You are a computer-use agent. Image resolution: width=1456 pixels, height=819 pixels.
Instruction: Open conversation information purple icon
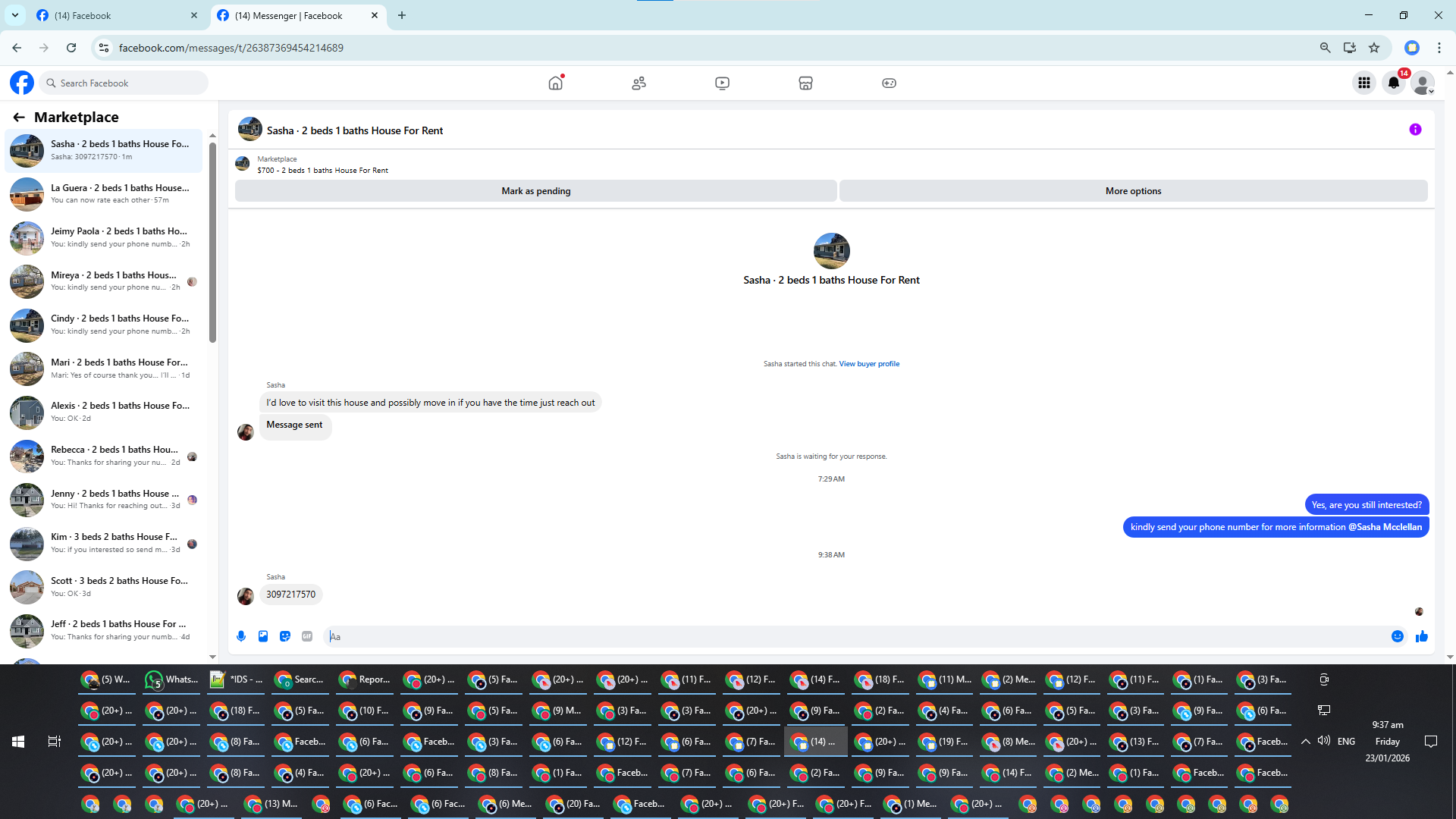(x=1415, y=130)
